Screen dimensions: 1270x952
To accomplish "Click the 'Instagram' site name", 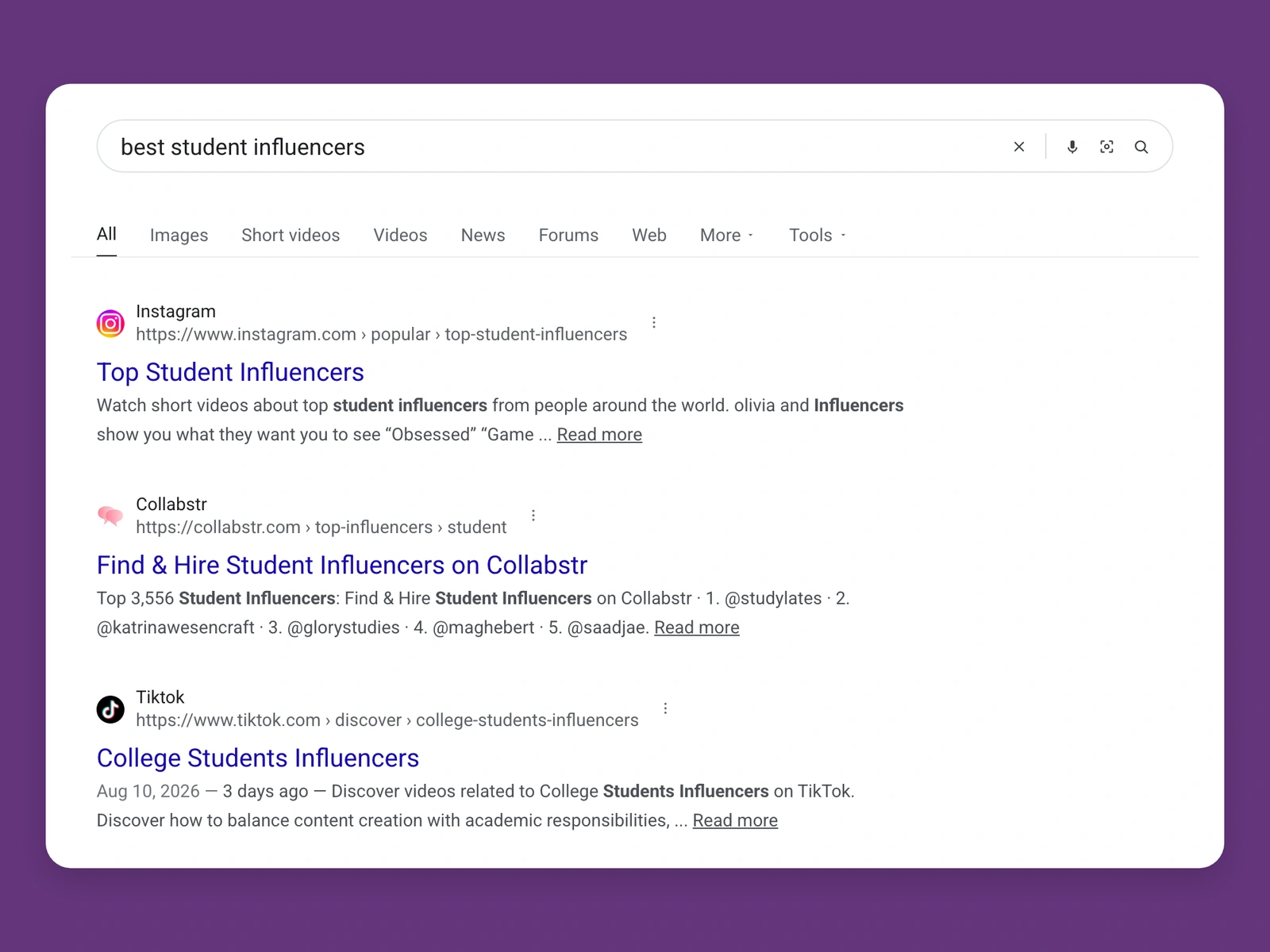I will tap(175, 311).
